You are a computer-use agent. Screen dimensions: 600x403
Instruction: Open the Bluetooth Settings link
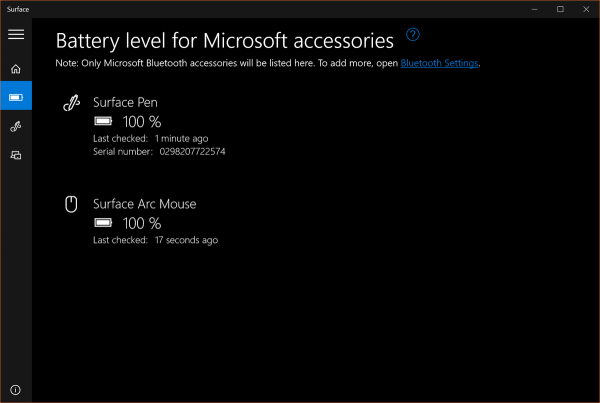tap(440, 63)
